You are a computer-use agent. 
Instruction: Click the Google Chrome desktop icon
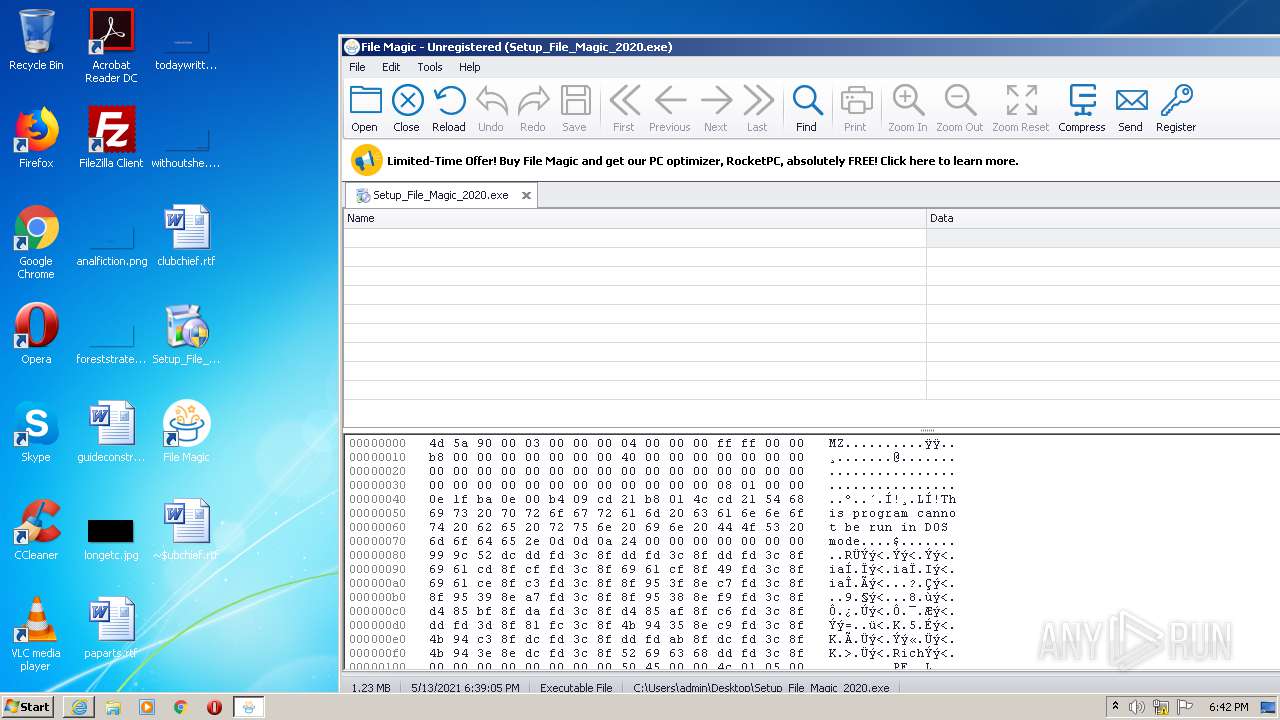(36, 242)
